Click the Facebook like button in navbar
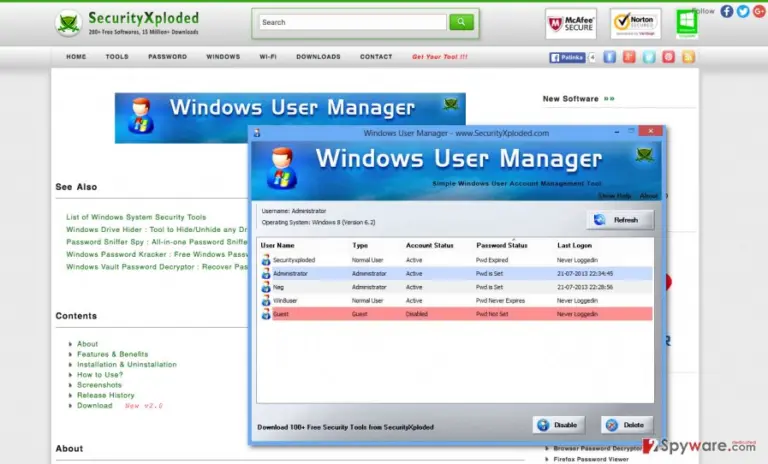Screen dimensions: 768x464 [567, 57]
